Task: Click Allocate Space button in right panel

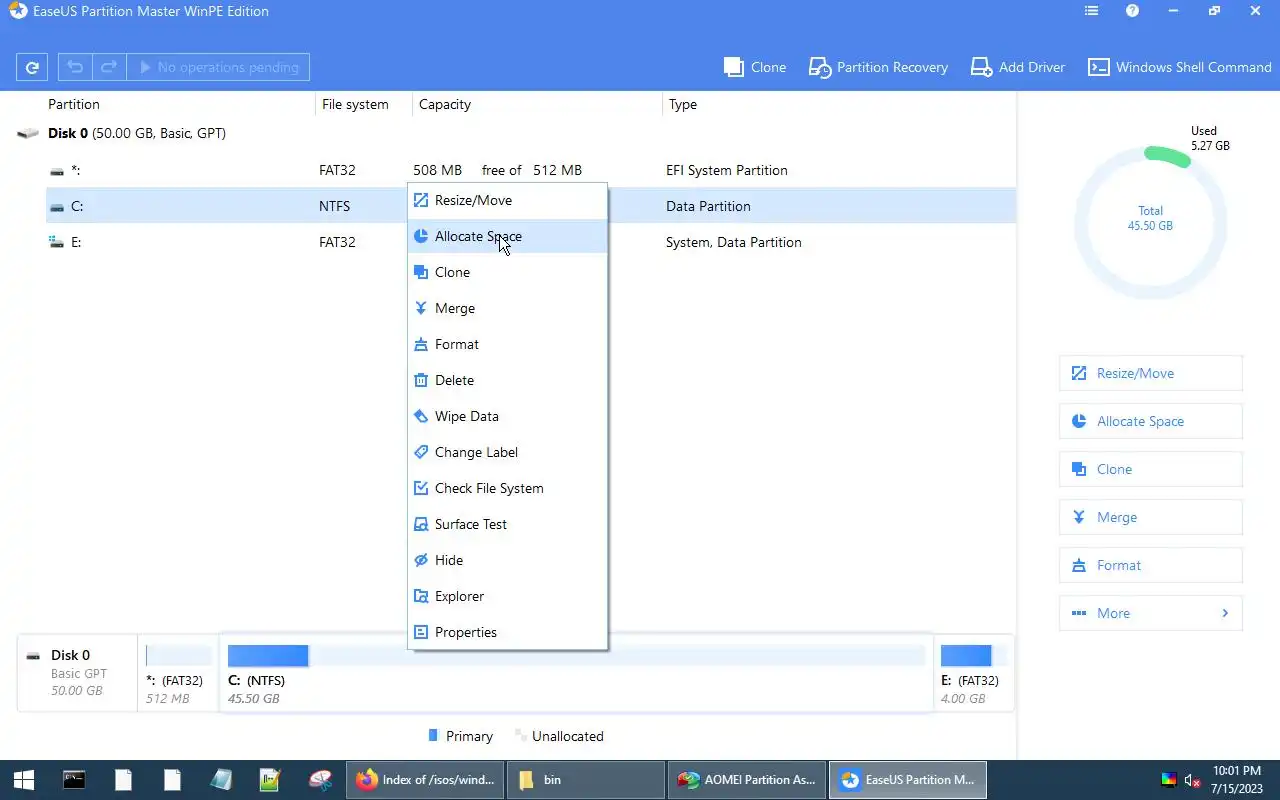Action: point(1150,421)
